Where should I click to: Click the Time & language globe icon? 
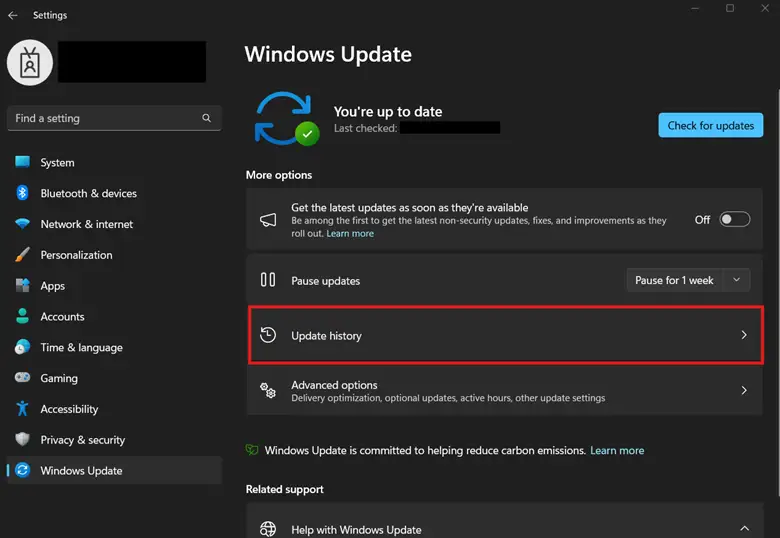tap(22, 347)
